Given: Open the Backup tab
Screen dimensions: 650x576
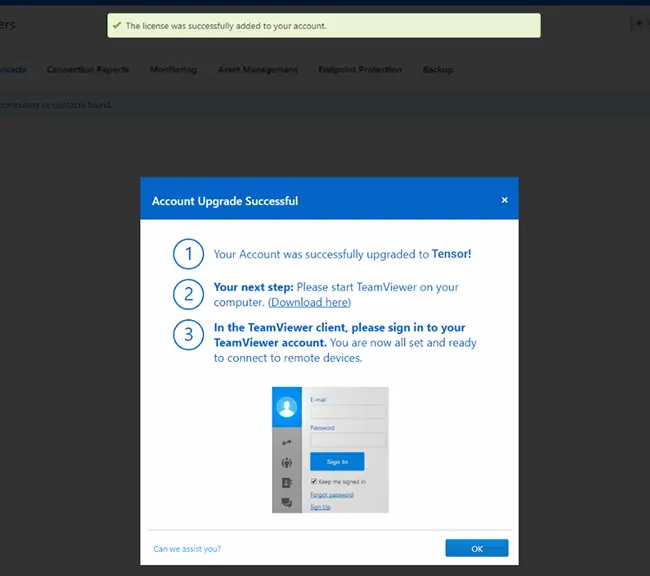Looking at the screenshot, I should coord(438,69).
